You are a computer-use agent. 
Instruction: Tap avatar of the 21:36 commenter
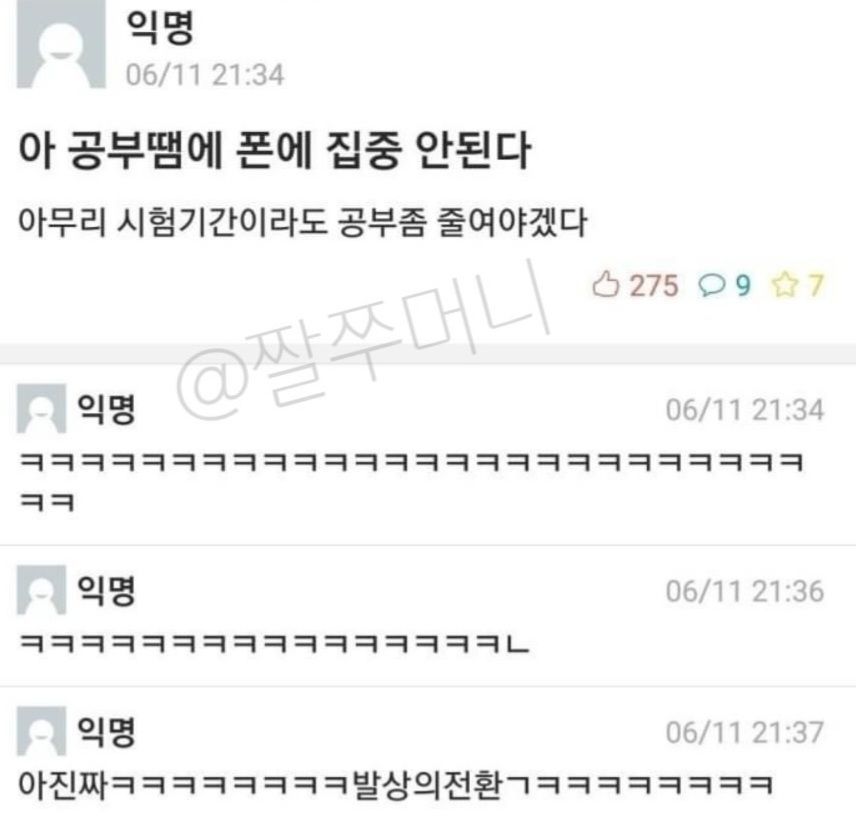coord(41,590)
